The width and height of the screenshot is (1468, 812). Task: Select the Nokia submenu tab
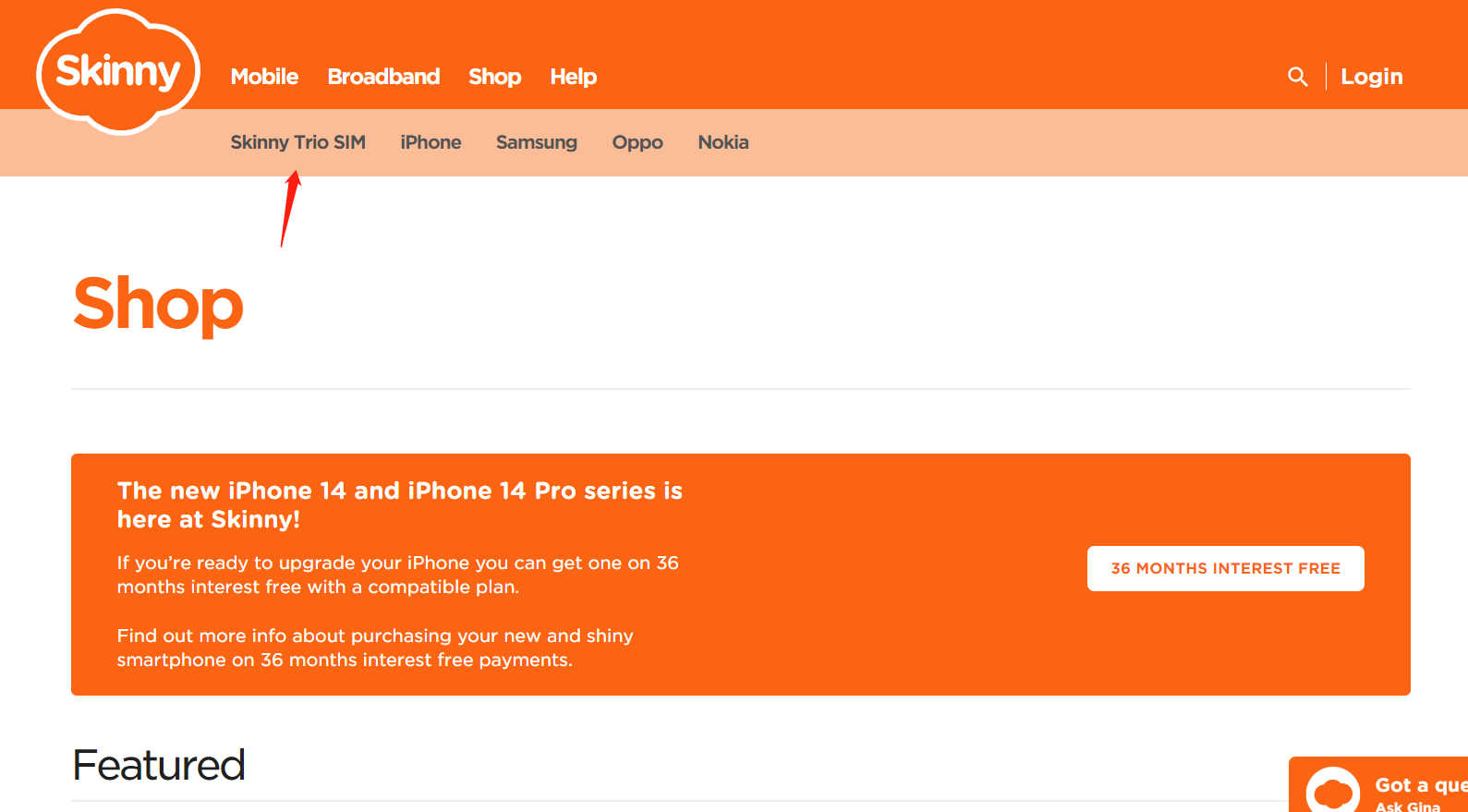[723, 142]
